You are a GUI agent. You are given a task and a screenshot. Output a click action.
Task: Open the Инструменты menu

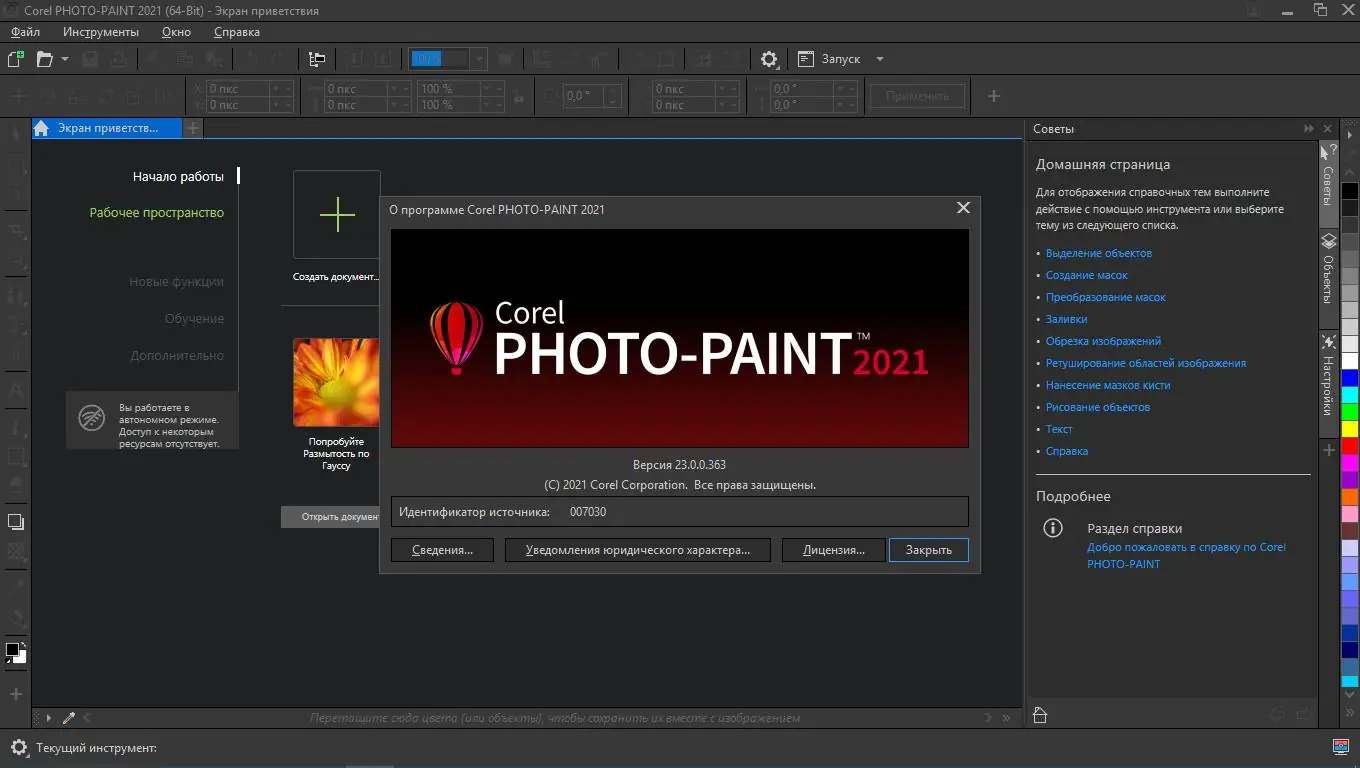pos(99,31)
